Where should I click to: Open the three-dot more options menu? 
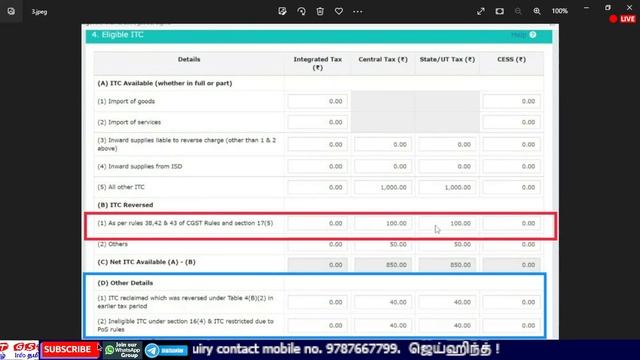tap(358, 11)
